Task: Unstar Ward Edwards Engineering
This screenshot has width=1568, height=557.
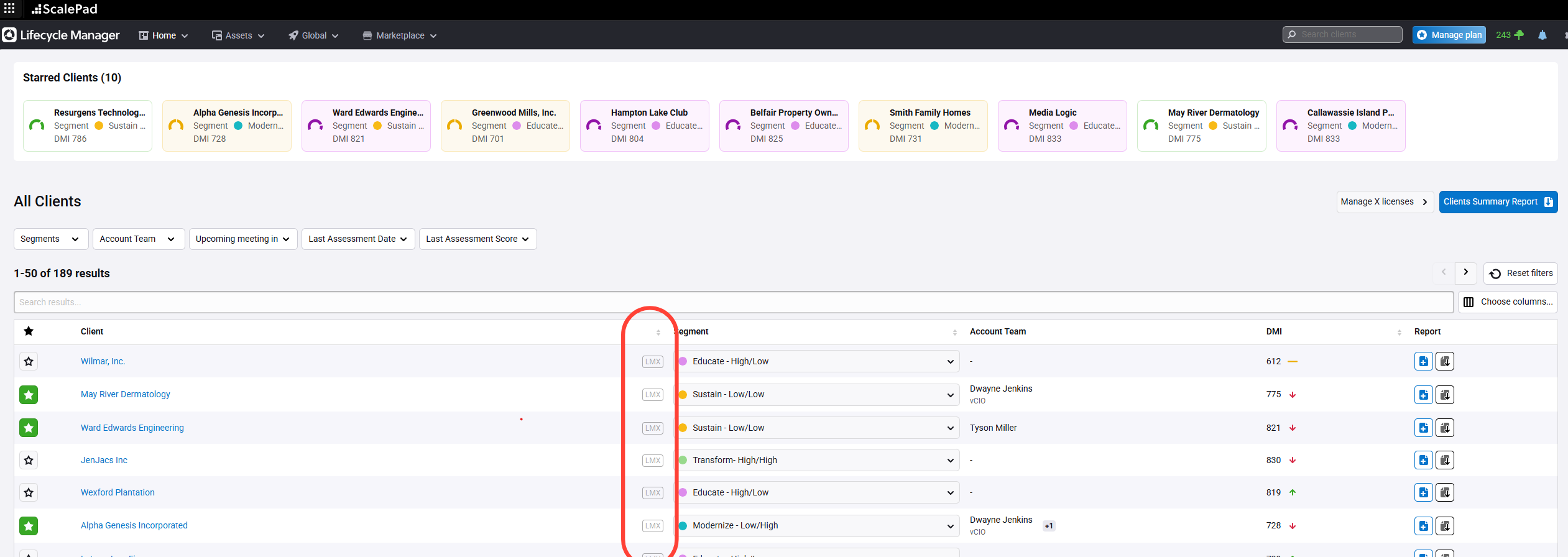Action: pyautogui.click(x=29, y=428)
